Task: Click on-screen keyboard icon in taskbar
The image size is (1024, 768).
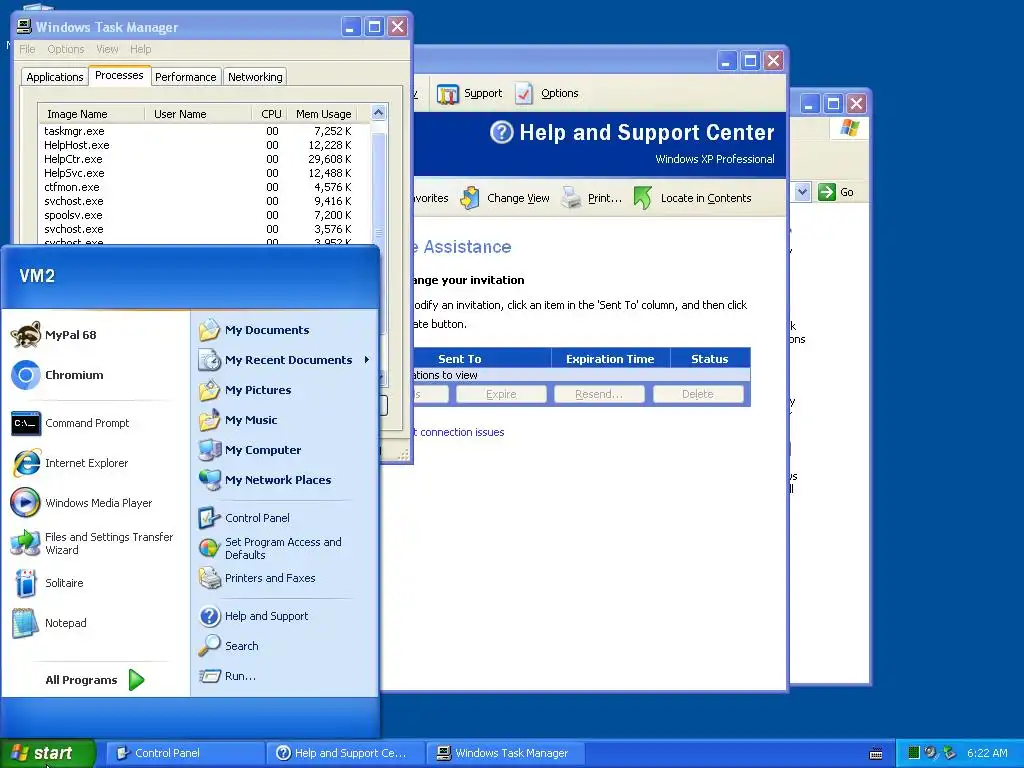Action: [876, 754]
